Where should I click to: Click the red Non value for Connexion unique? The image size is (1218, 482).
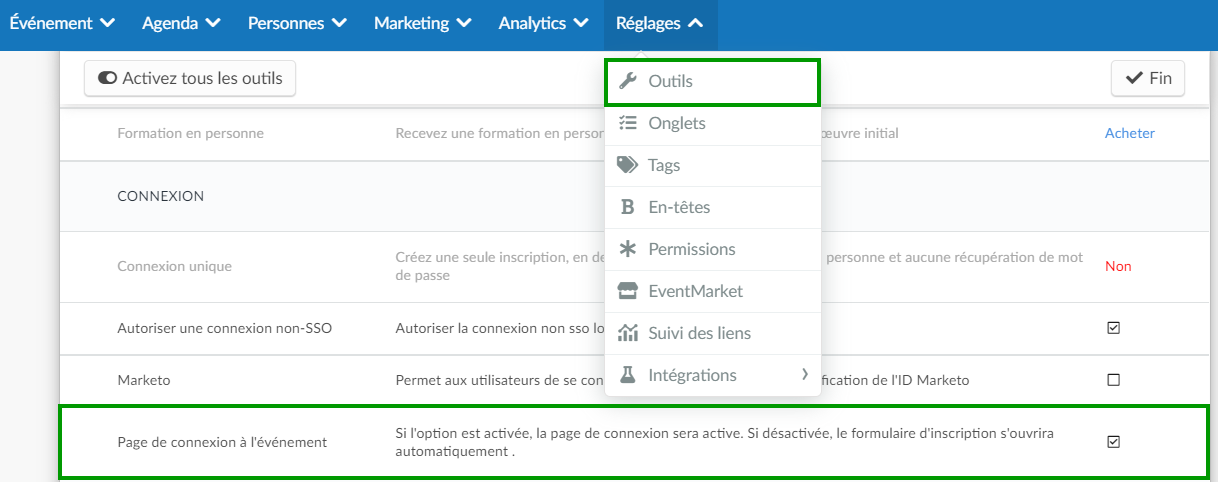[1118, 267]
